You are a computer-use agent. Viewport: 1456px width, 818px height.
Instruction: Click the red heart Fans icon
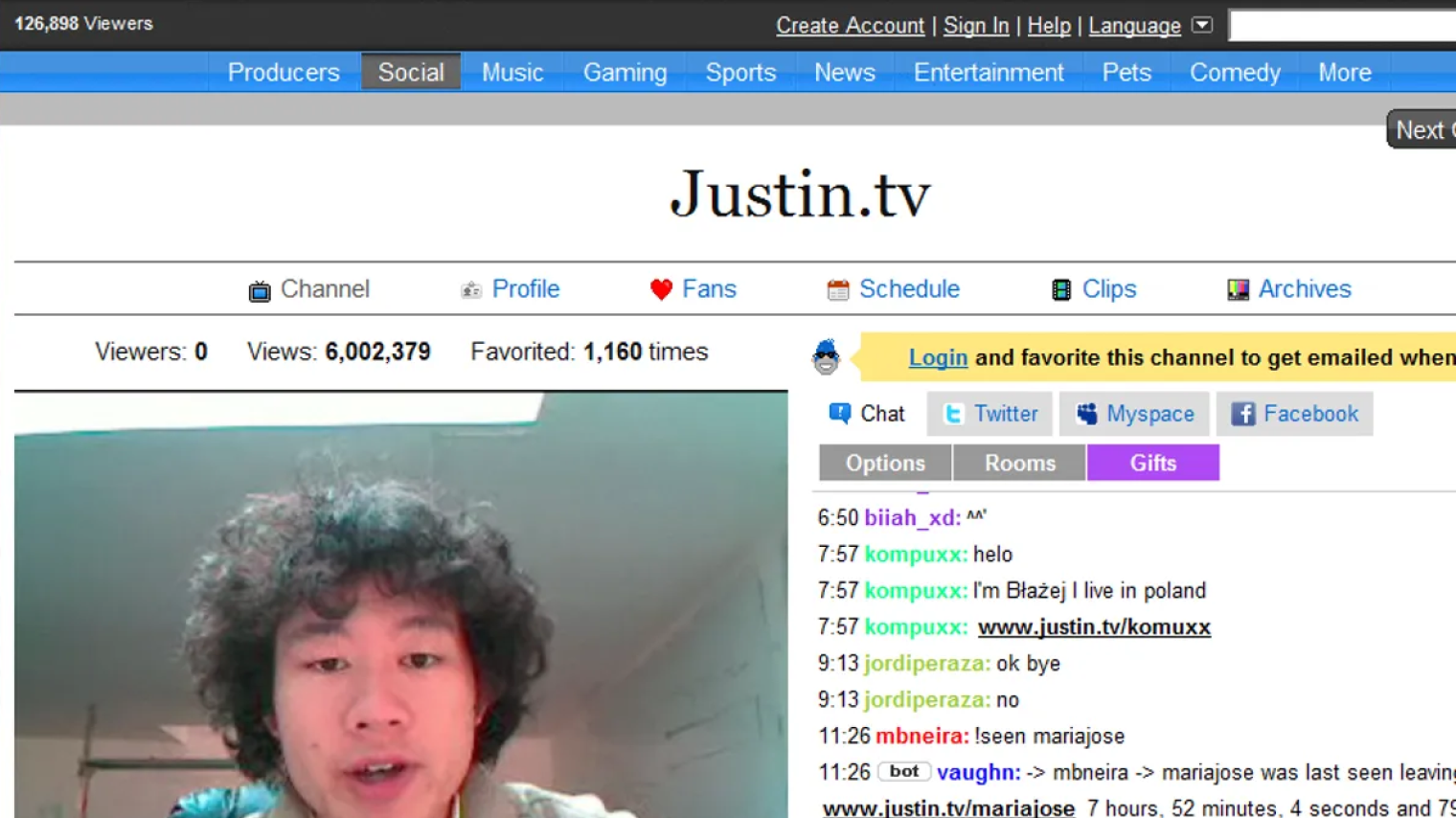coord(661,289)
